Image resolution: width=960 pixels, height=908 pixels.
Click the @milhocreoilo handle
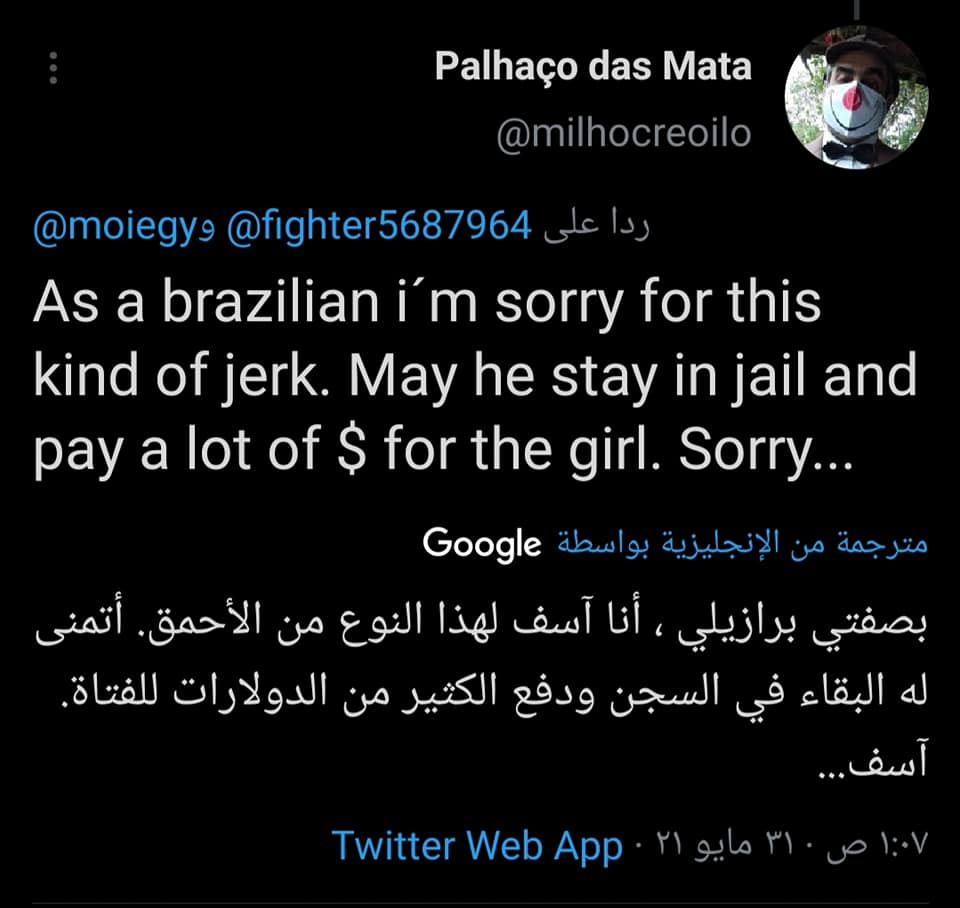coord(623,134)
